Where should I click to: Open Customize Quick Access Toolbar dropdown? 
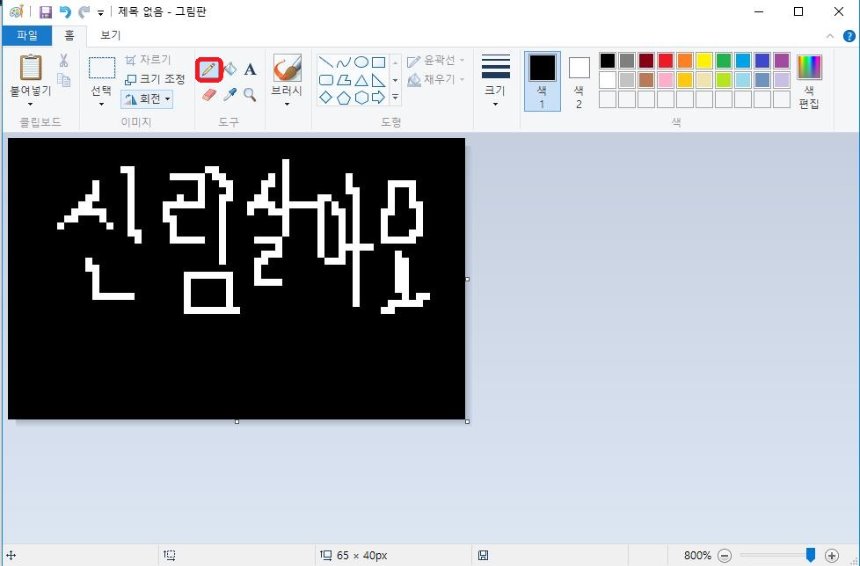[x=100, y=13]
